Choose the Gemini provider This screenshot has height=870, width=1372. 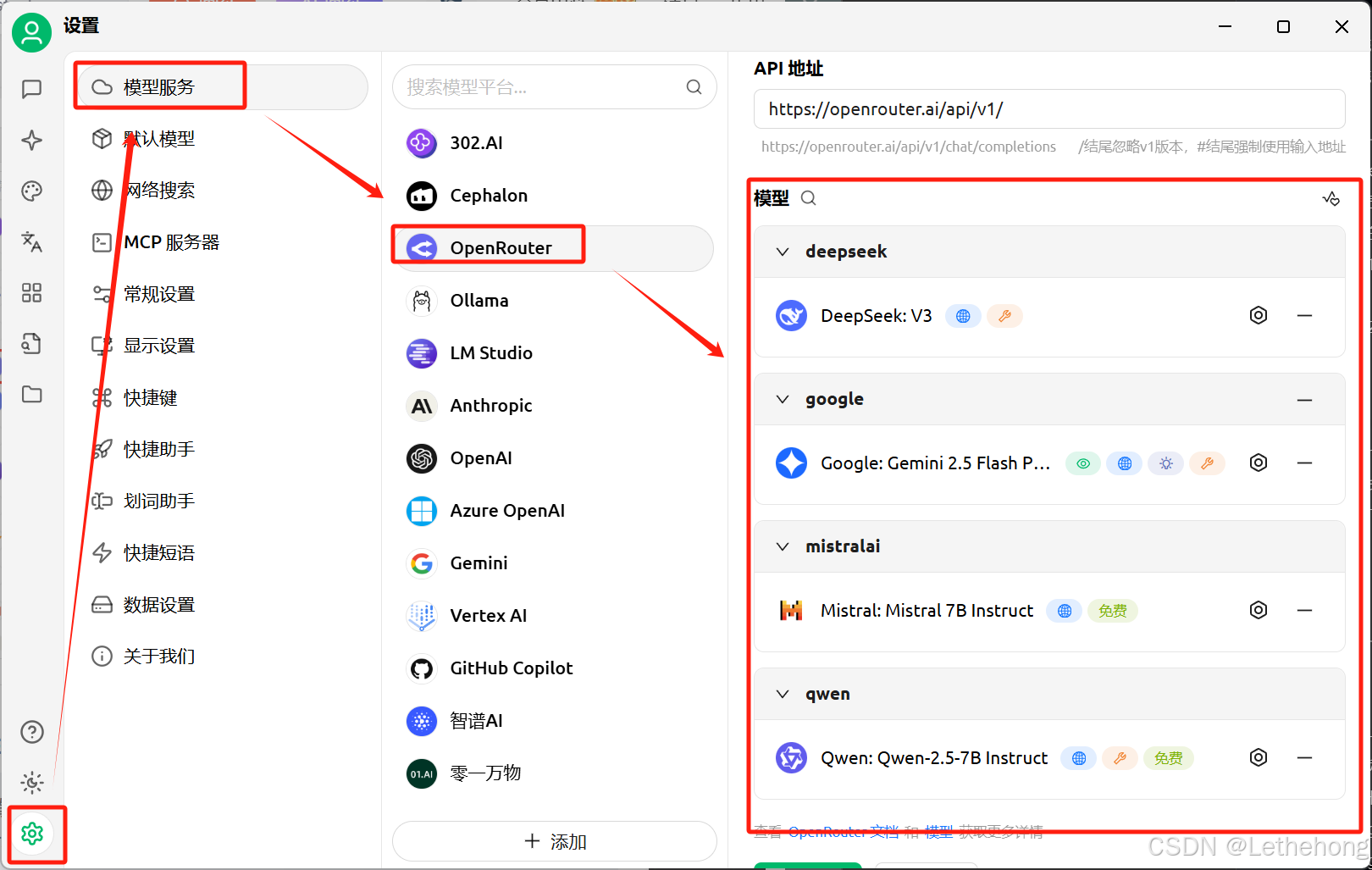pyautogui.click(x=555, y=563)
